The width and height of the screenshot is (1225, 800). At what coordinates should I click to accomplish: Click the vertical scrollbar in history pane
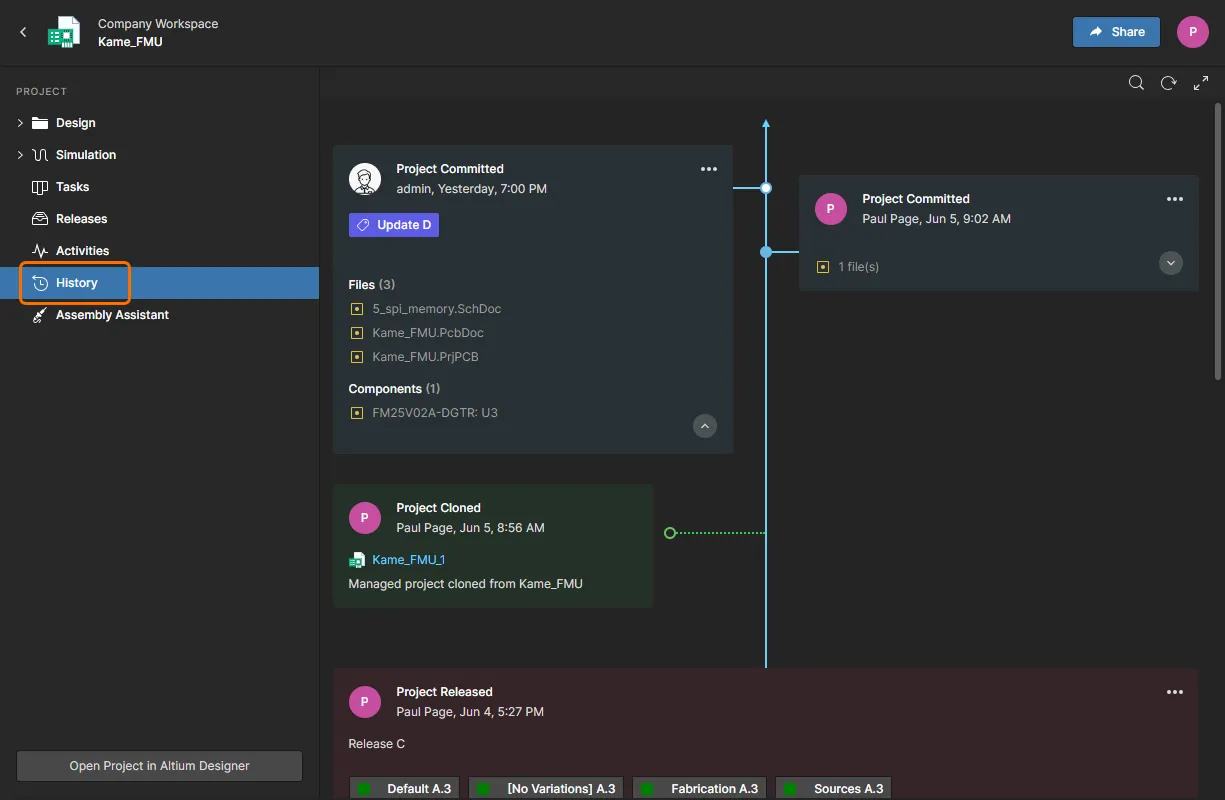pyautogui.click(x=1217, y=240)
